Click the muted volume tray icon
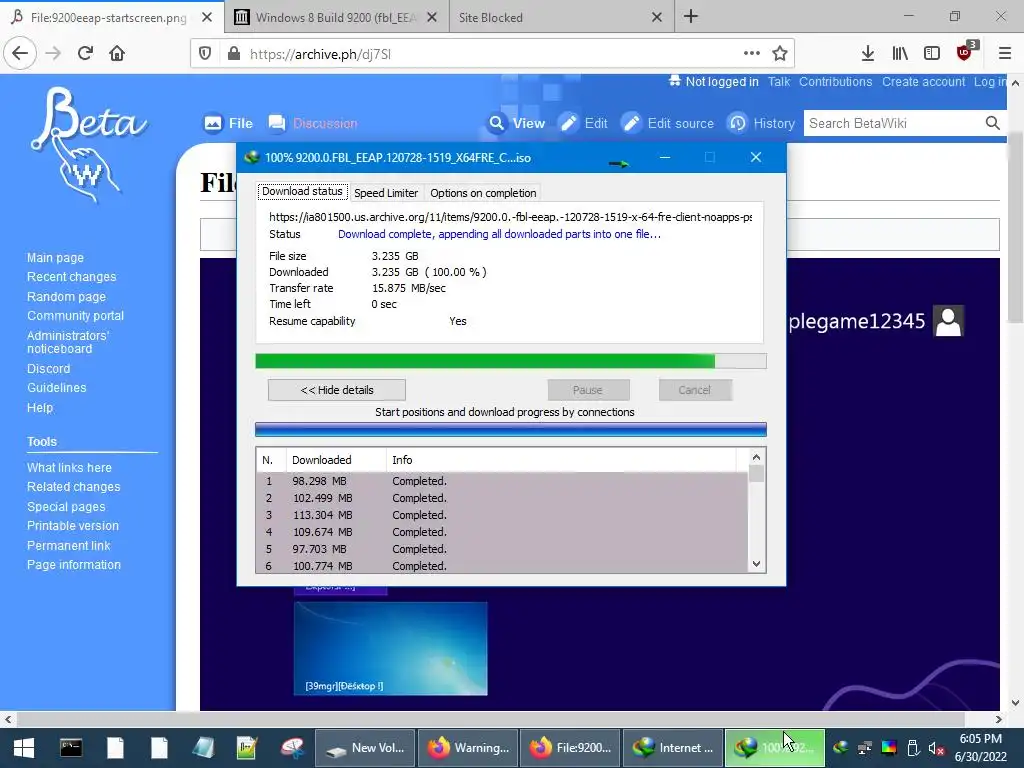The height and width of the screenshot is (768, 1024). pyautogui.click(x=936, y=748)
